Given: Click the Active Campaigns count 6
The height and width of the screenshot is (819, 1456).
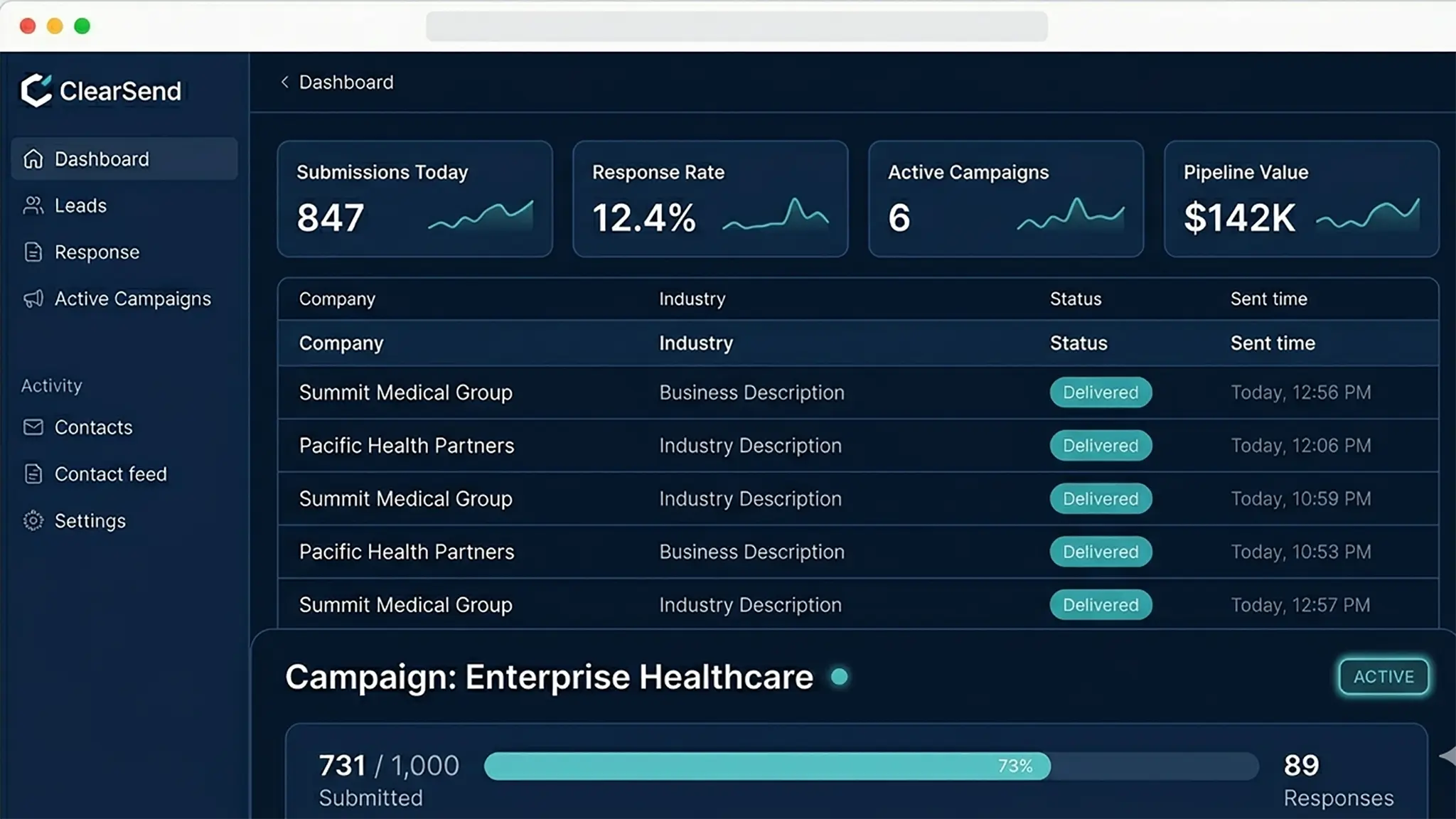Looking at the screenshot, I should [899, 218].
